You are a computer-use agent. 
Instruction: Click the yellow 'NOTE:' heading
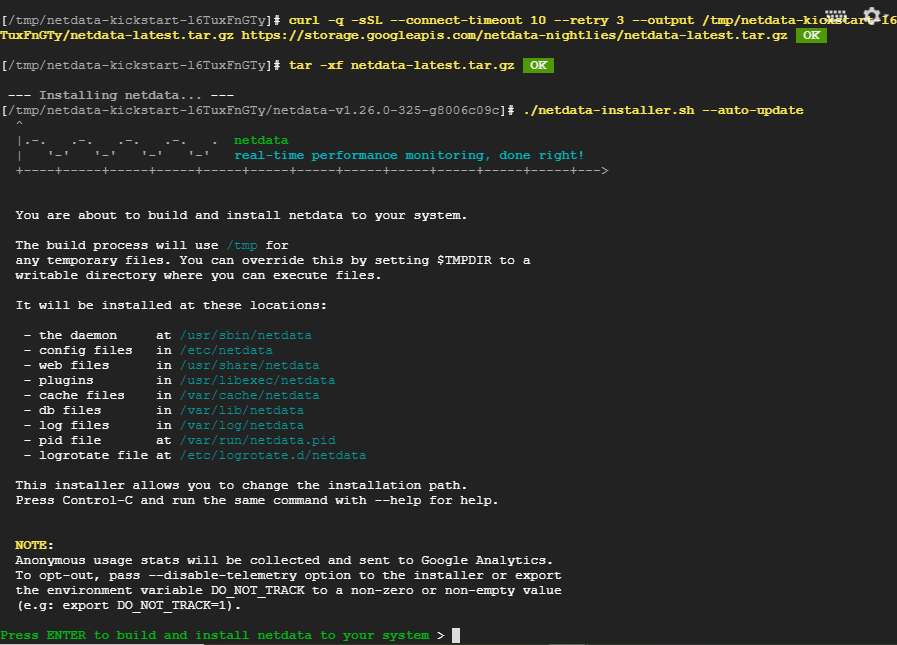(34, 545)
